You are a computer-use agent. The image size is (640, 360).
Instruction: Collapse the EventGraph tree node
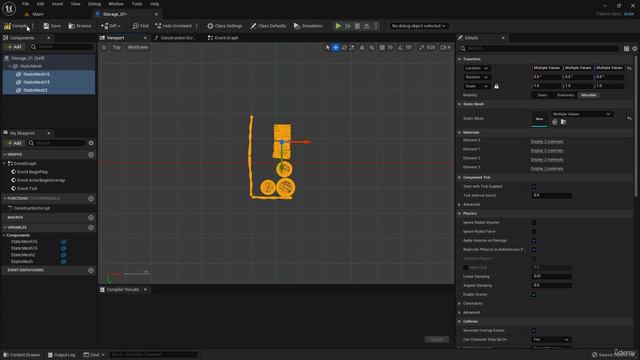[x=4, y=163]
